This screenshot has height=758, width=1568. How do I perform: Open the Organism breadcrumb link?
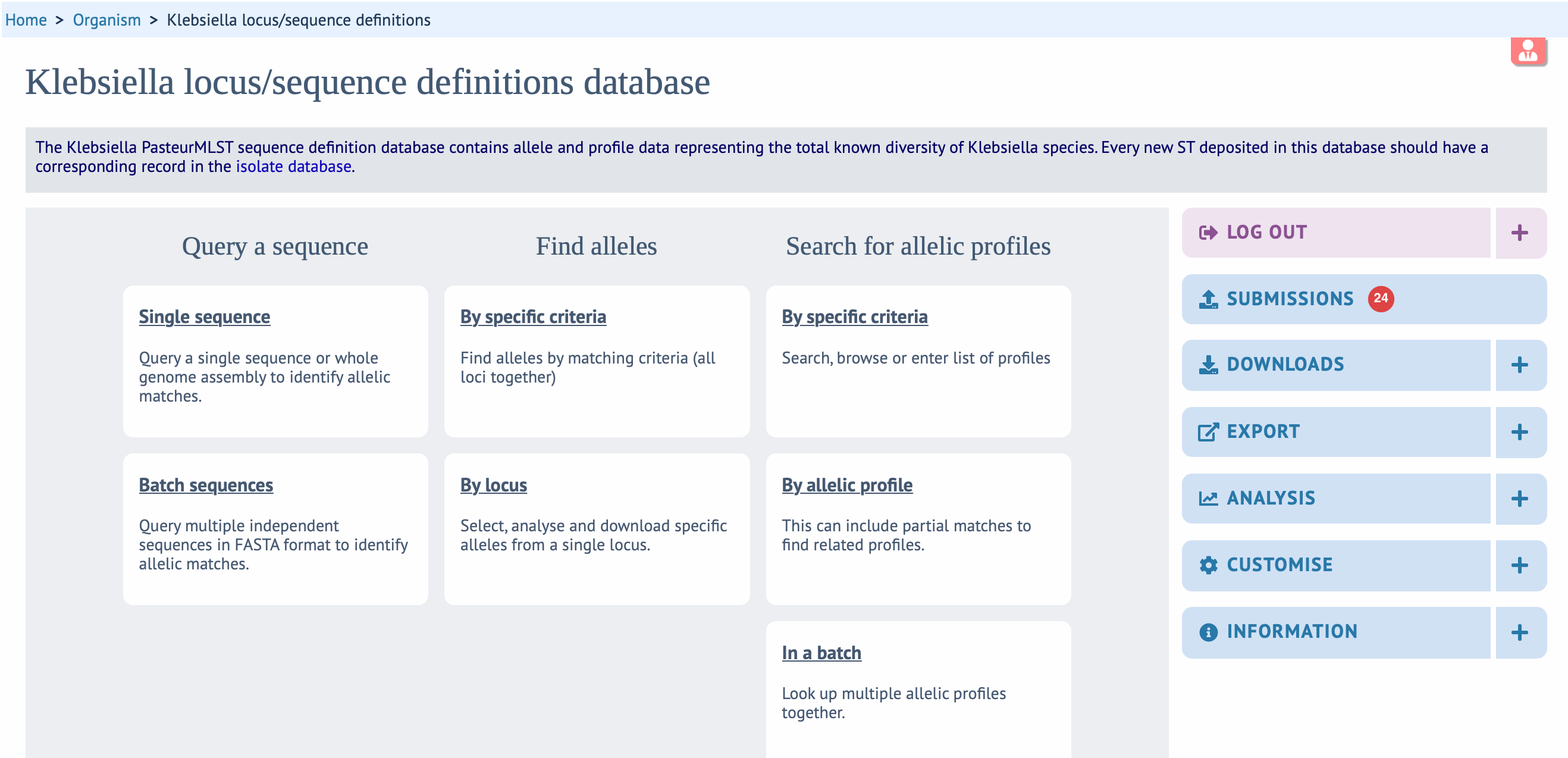[x=106, y=20]
